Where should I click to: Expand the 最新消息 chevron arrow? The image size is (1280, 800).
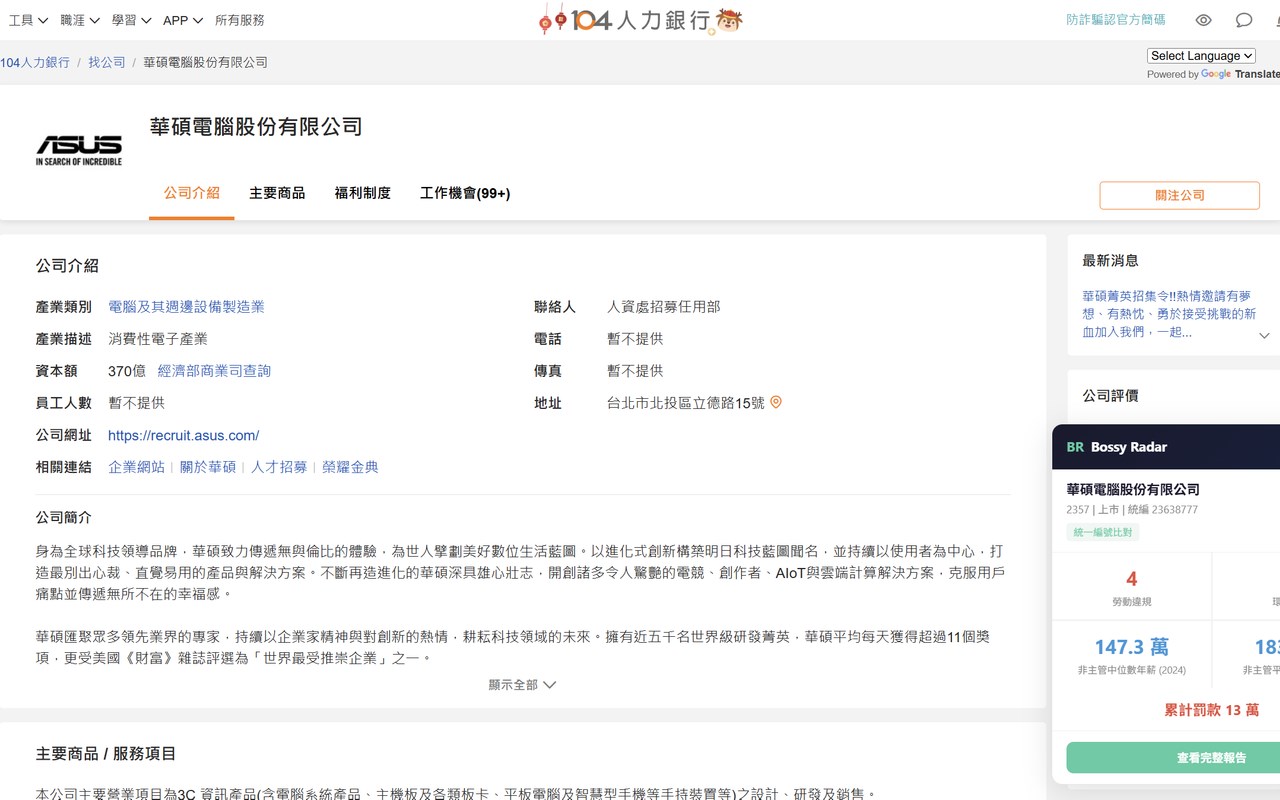[x=1264, y=335]
